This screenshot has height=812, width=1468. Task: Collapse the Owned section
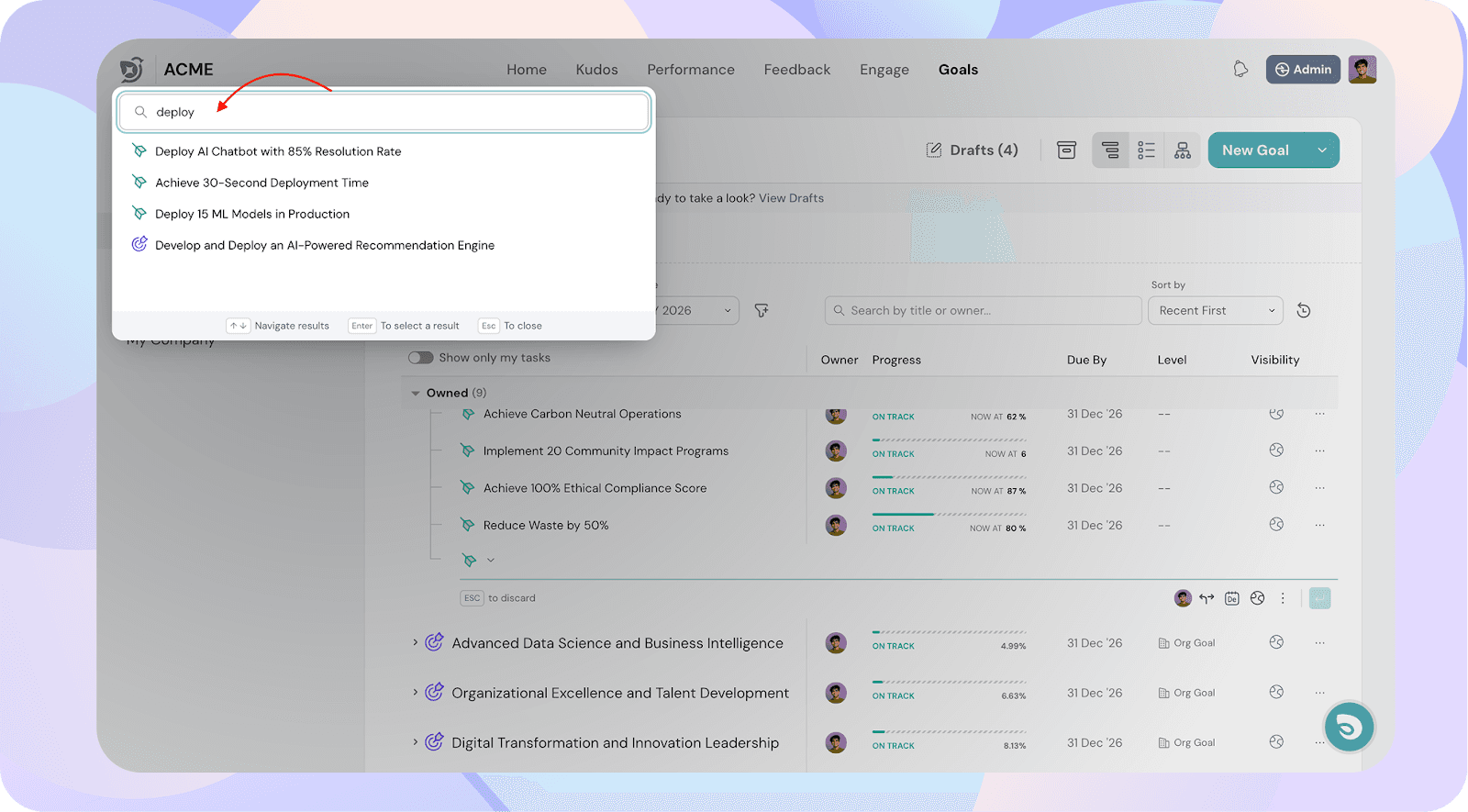click(416, 394)
